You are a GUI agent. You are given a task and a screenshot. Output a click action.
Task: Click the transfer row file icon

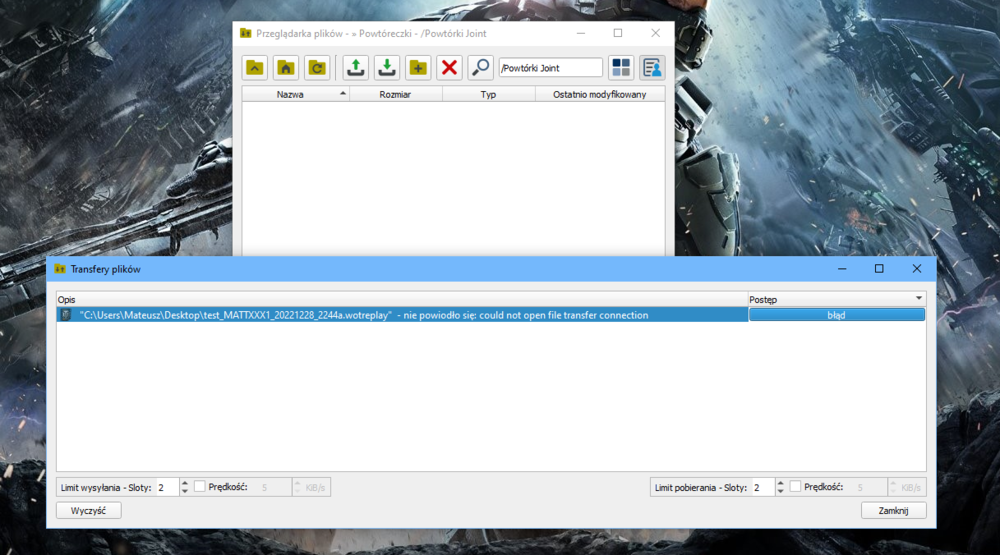[x=66, y=315]
